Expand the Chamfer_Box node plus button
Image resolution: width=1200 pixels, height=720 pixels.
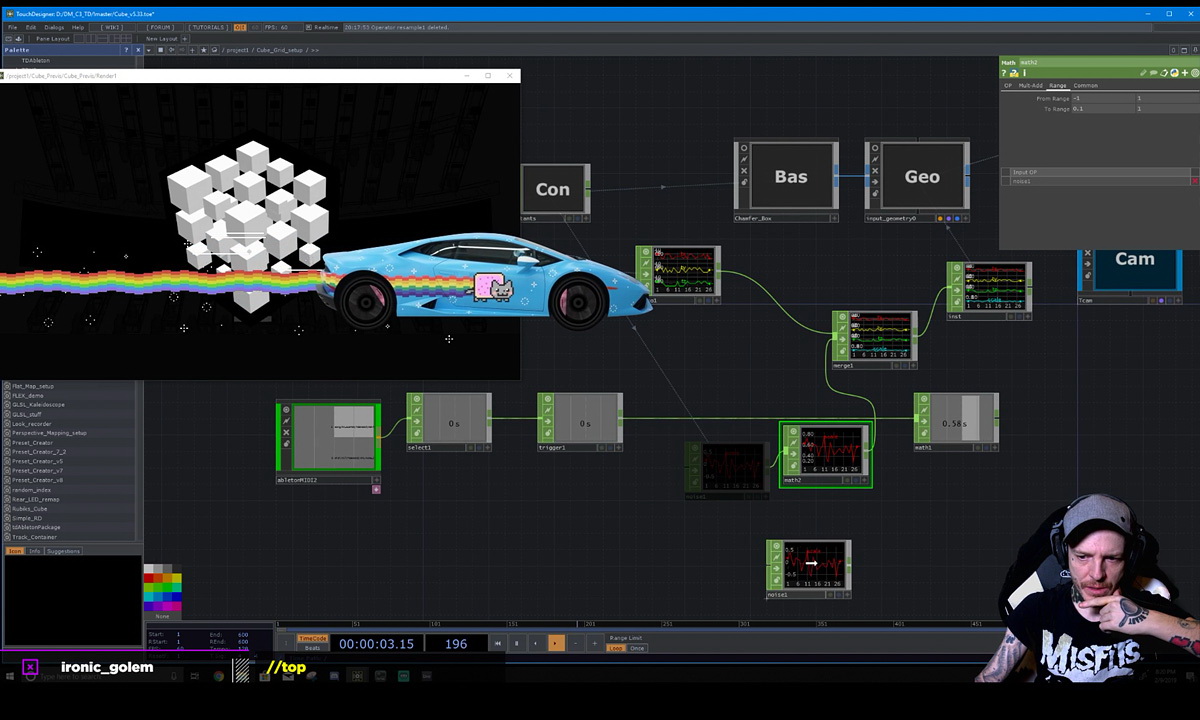pos(835,218)
